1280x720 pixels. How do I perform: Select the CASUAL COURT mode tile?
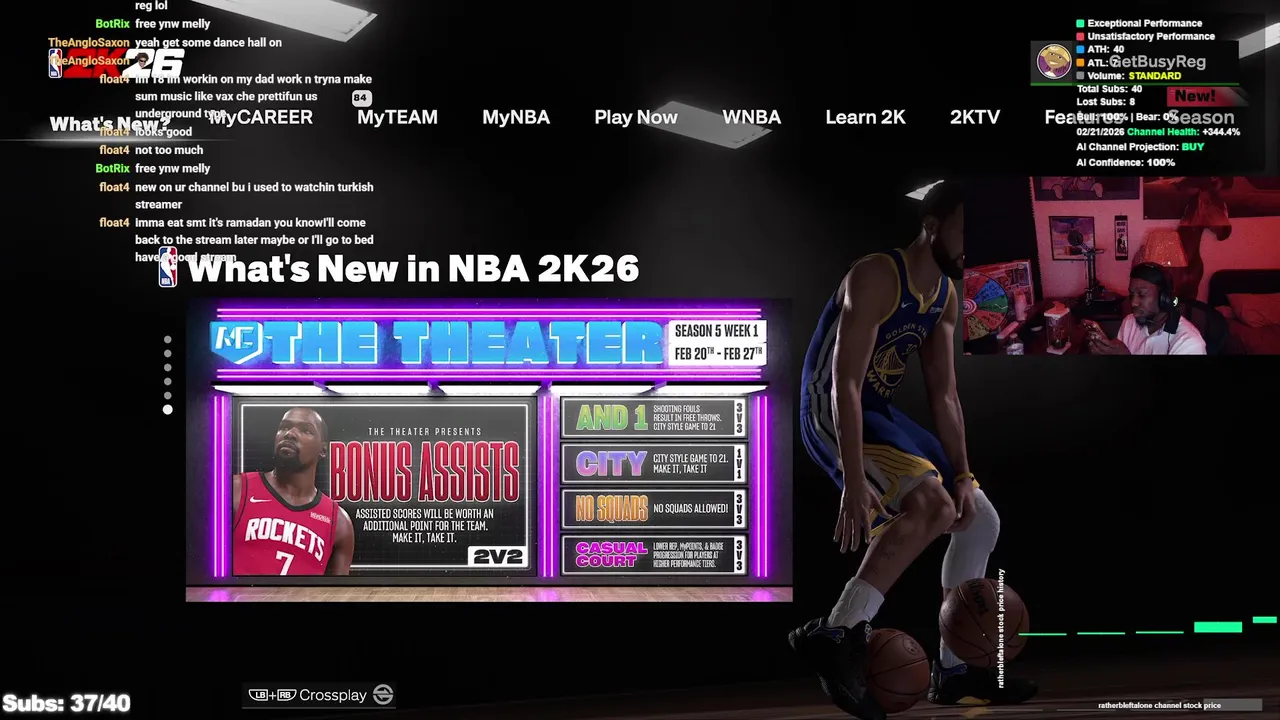coord(654,554)
